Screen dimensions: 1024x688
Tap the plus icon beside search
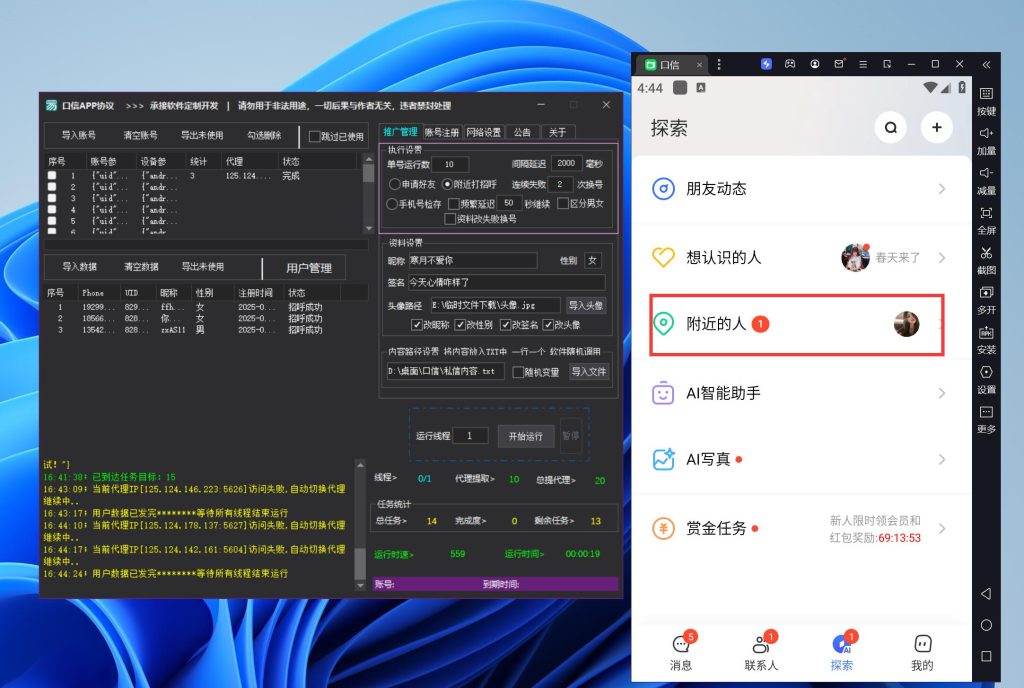coord(937,127)
